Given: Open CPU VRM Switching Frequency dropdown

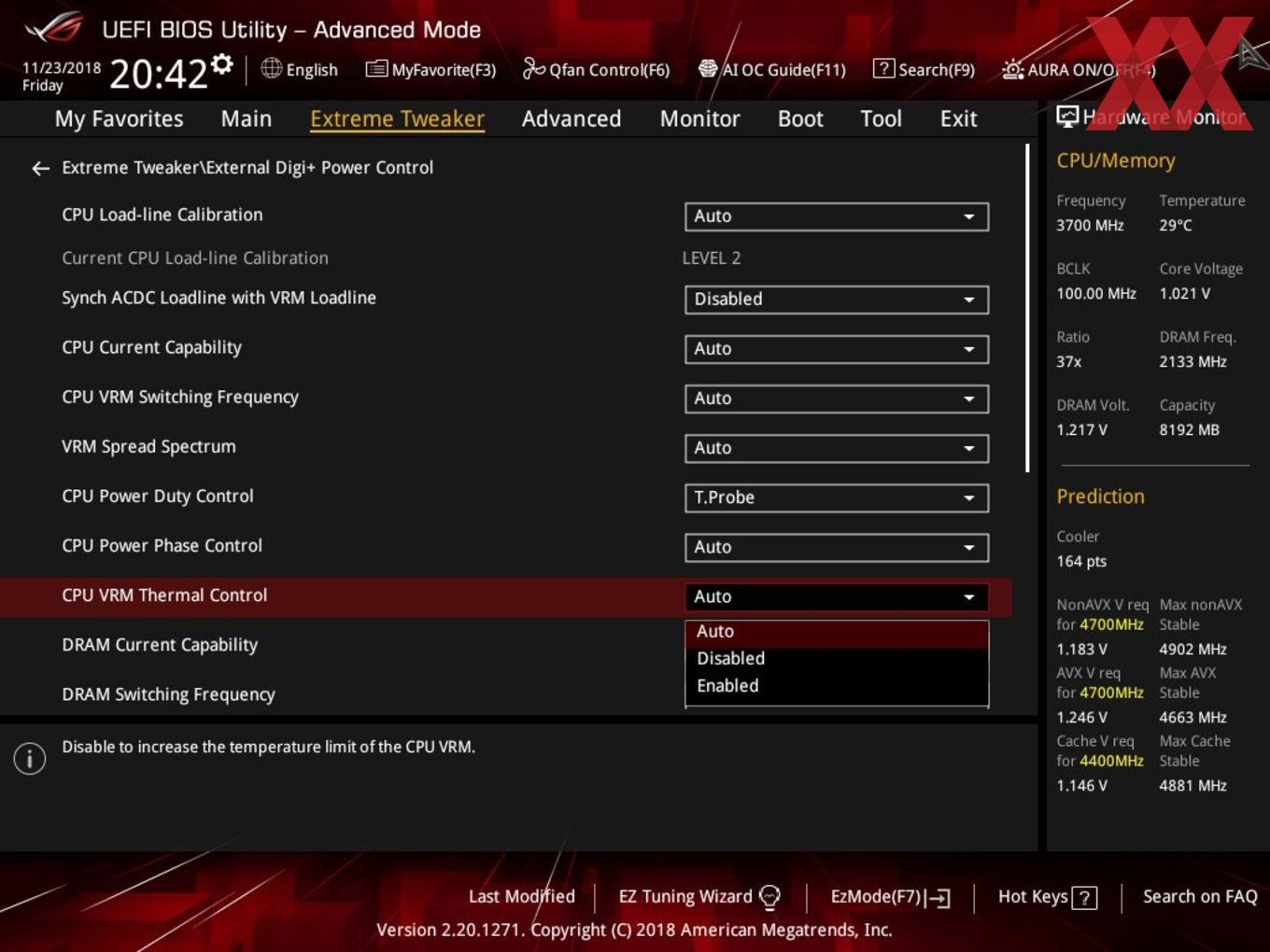Looking at the screenshot, I should [837, 399].
